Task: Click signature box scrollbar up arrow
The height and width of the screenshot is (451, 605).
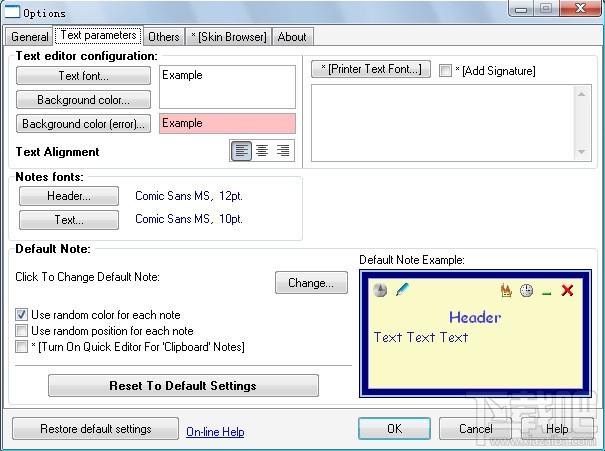Action: (x=581, y=94)
